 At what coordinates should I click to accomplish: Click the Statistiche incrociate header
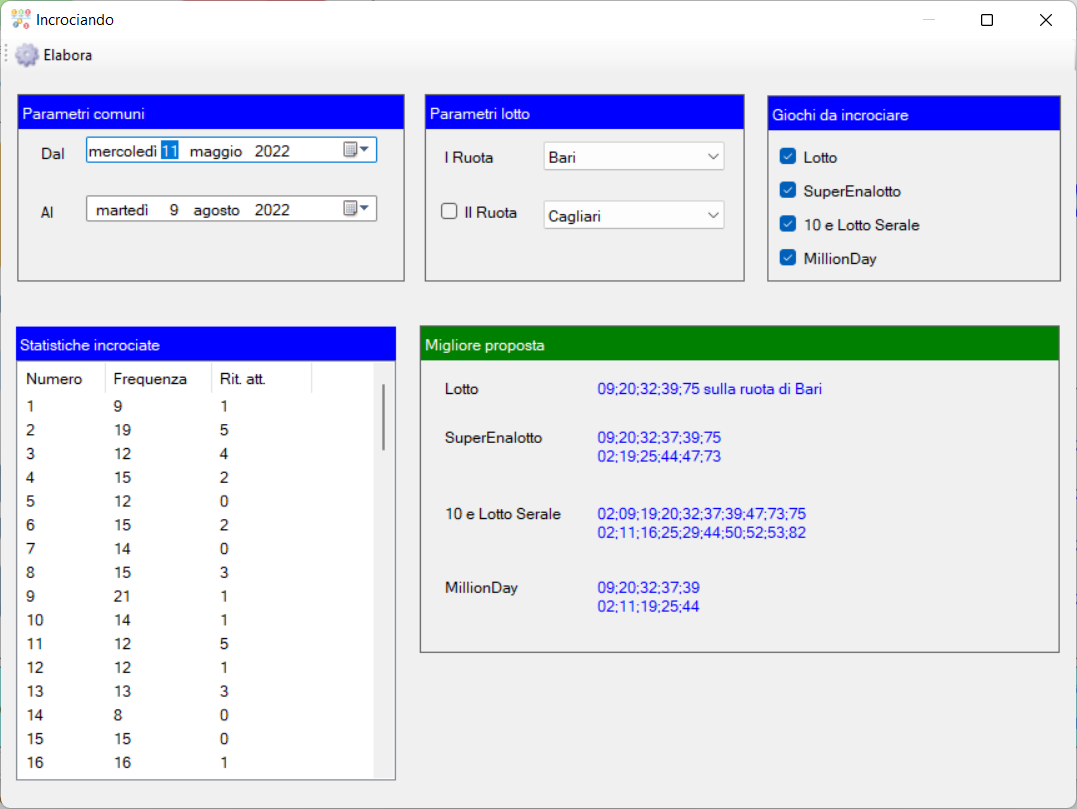pos(206,344)
